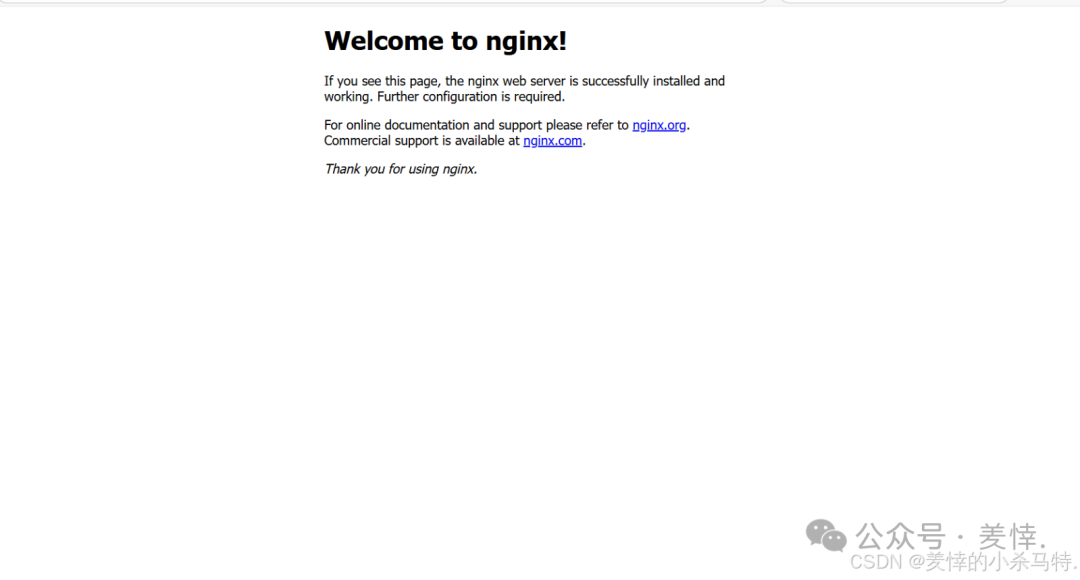Follow the nginx.com commercial support link
This screenshot has height=580, width=1080.
click(552, 141)
